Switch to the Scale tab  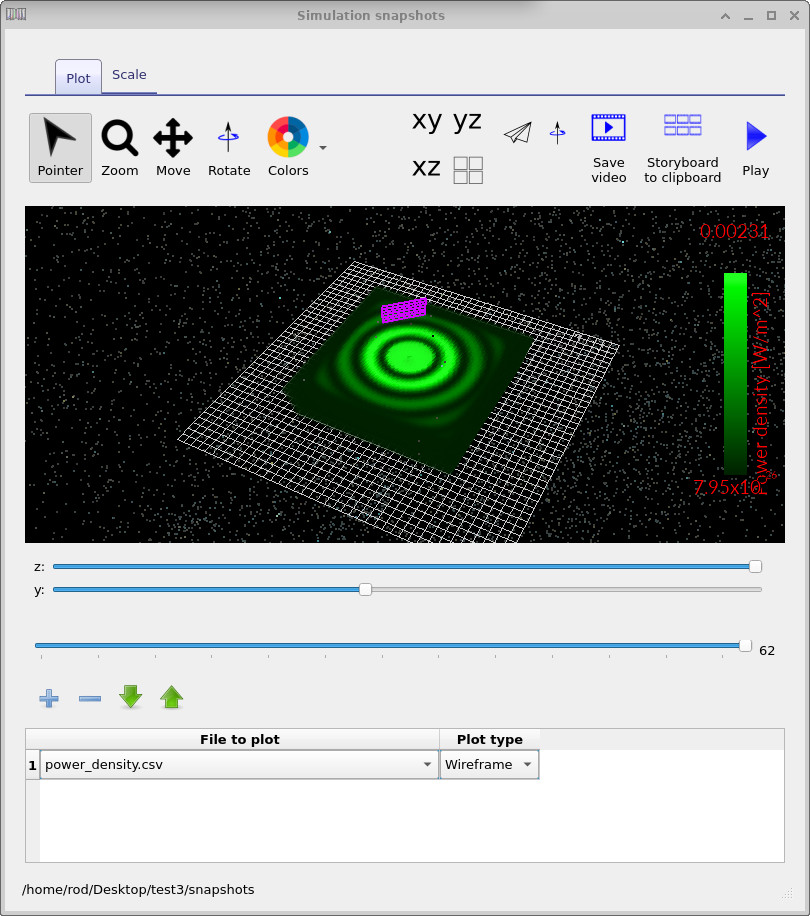tap(129, 74)
